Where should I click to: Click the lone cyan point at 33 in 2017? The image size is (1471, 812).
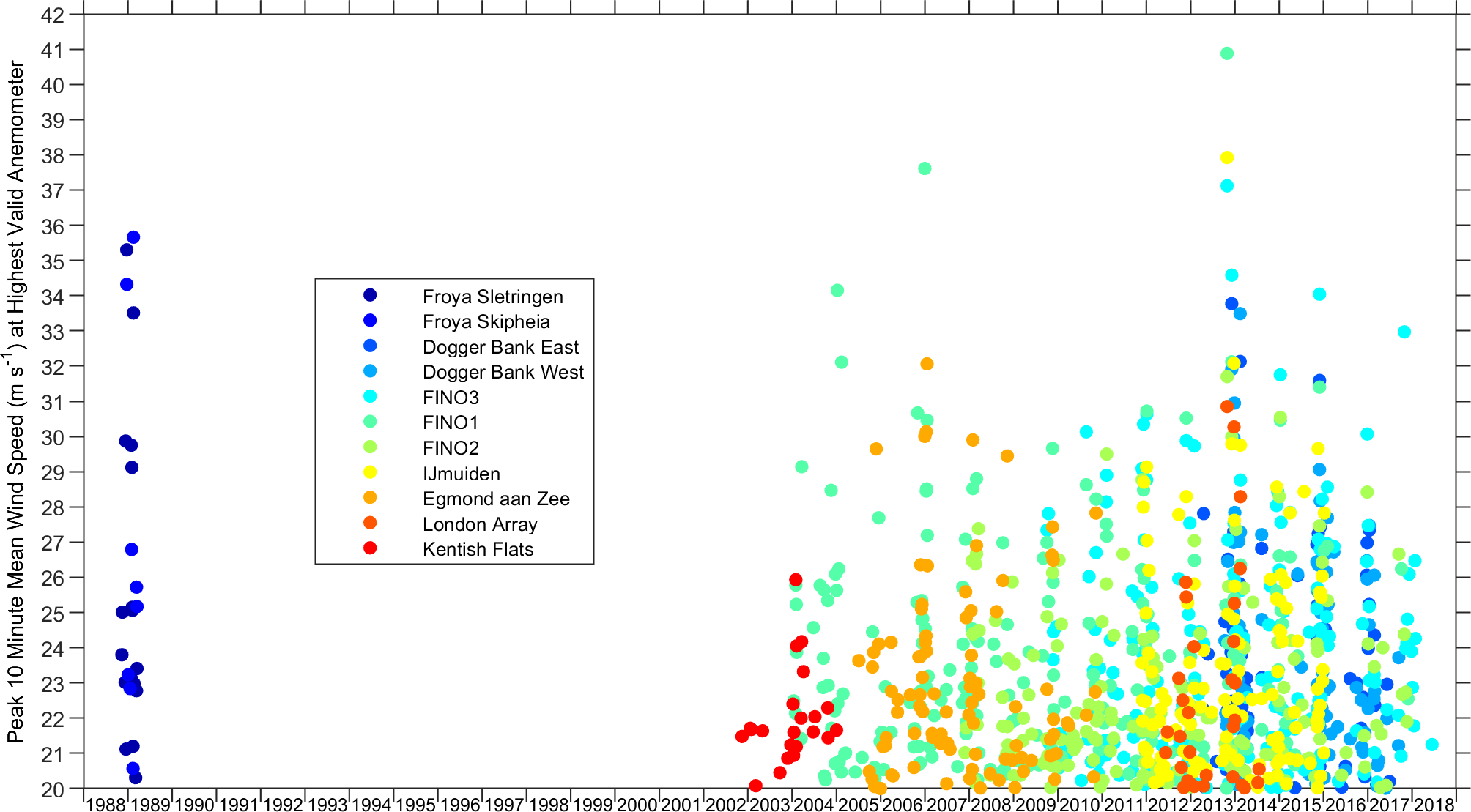click(1404, 332)
